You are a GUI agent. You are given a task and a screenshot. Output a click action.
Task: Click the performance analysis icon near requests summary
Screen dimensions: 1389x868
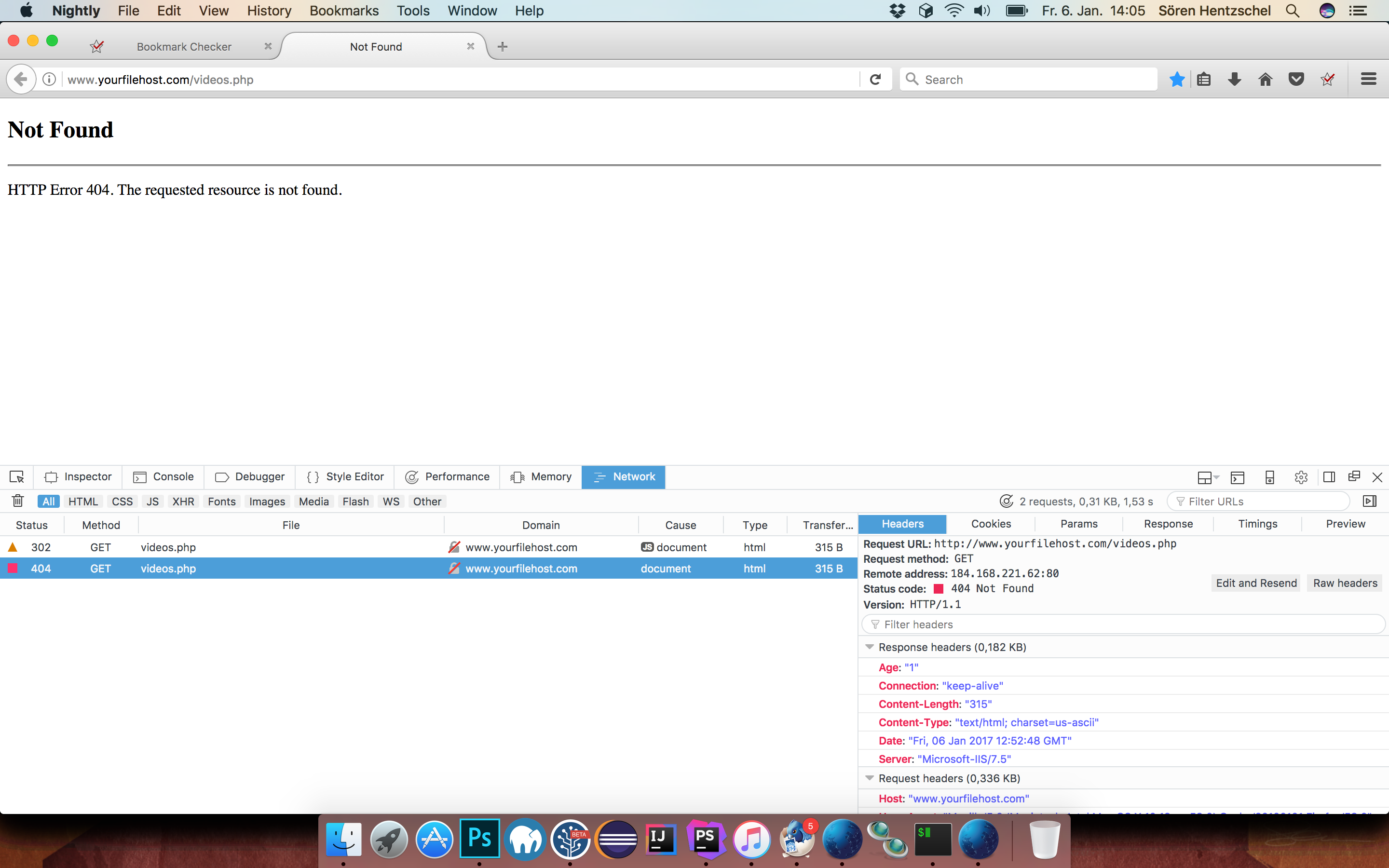pyautogui.click(x=1006, y=501)
